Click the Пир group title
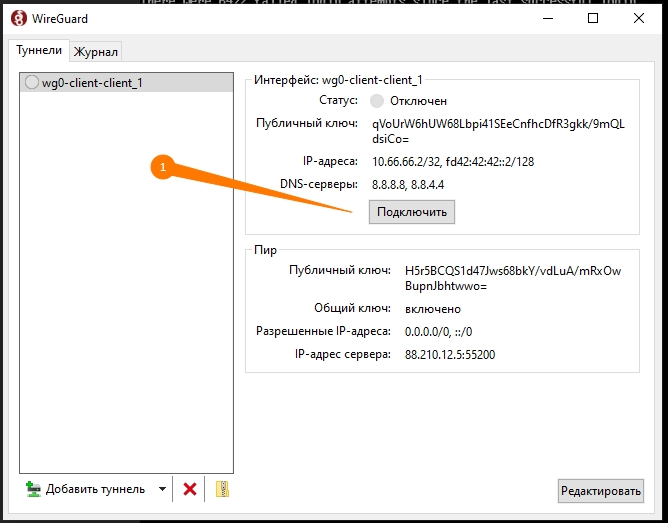 (265, 250)
